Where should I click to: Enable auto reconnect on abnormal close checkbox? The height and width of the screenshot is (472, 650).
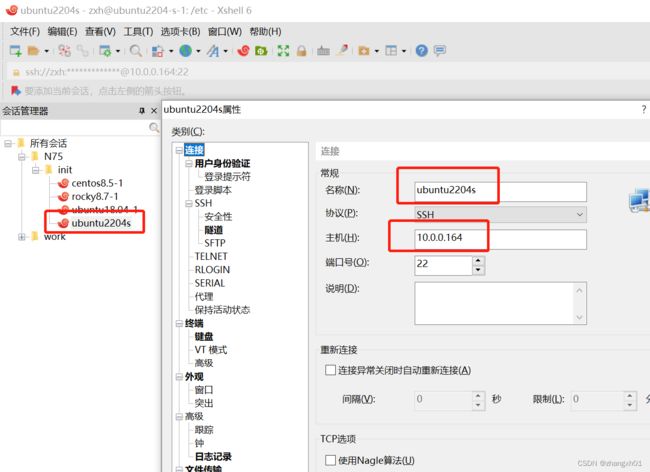click(330, 370)
